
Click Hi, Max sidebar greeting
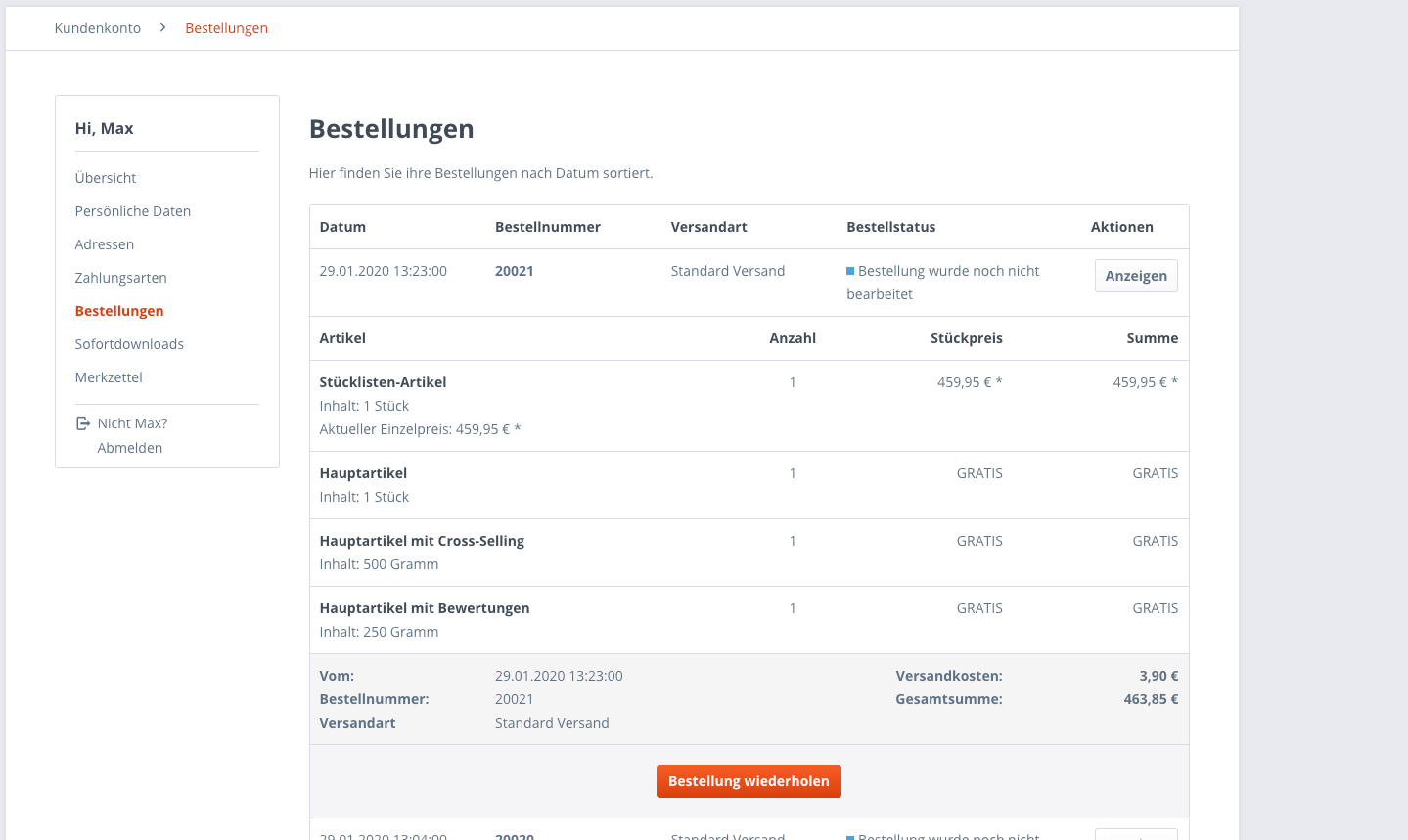click(x=105, y=128)
